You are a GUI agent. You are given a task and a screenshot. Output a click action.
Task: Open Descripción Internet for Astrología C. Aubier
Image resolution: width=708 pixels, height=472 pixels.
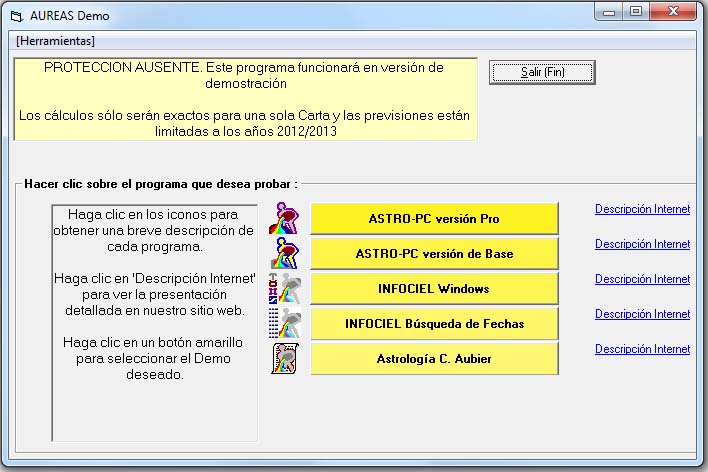[643, 349]
